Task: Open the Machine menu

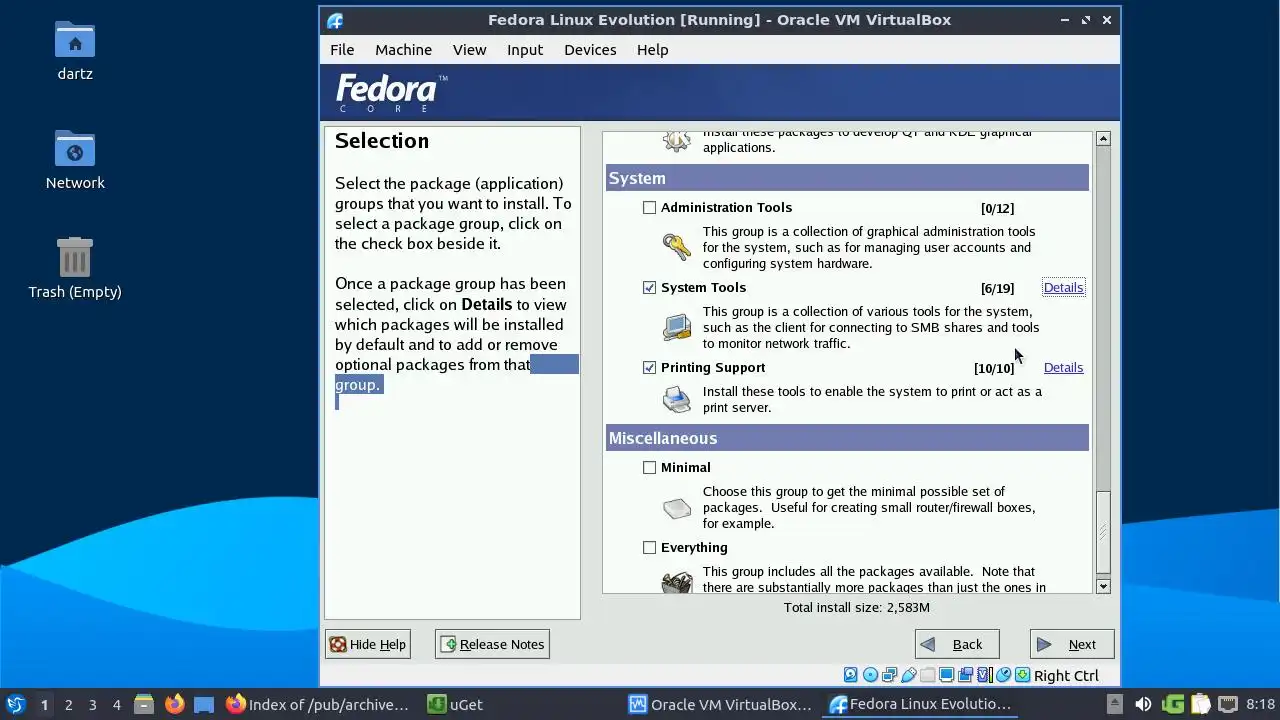Action: [403, 50]
